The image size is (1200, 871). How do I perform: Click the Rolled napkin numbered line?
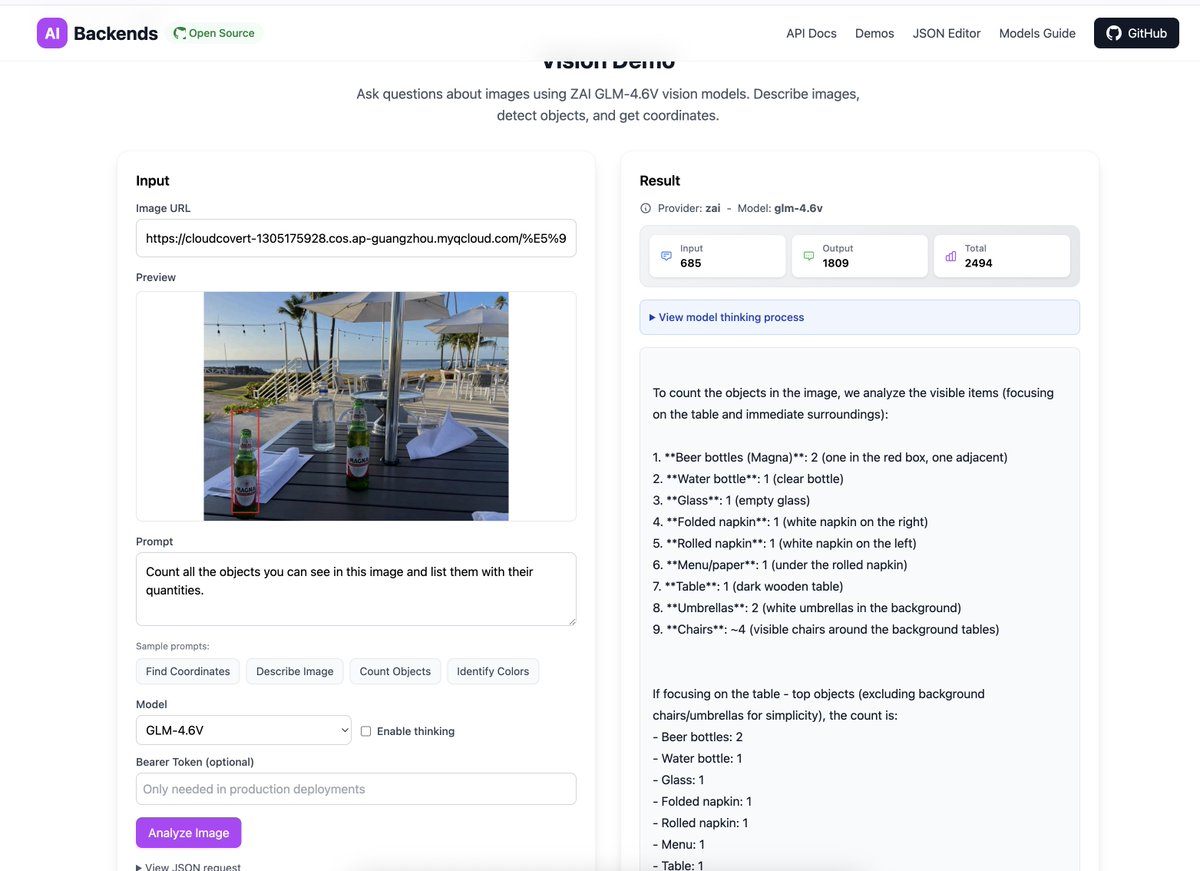pos(785,543)
